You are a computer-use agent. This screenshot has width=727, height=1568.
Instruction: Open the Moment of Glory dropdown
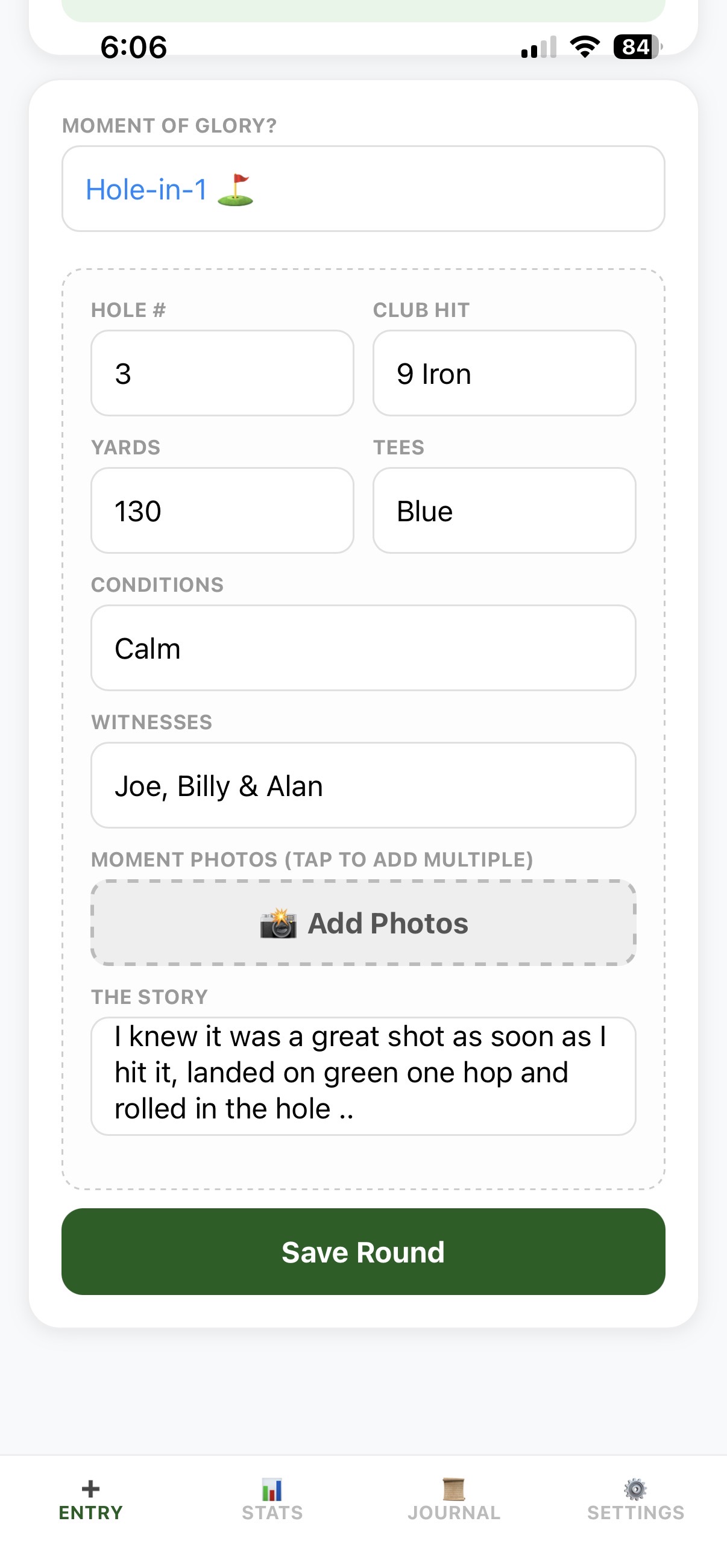point(363,189)
